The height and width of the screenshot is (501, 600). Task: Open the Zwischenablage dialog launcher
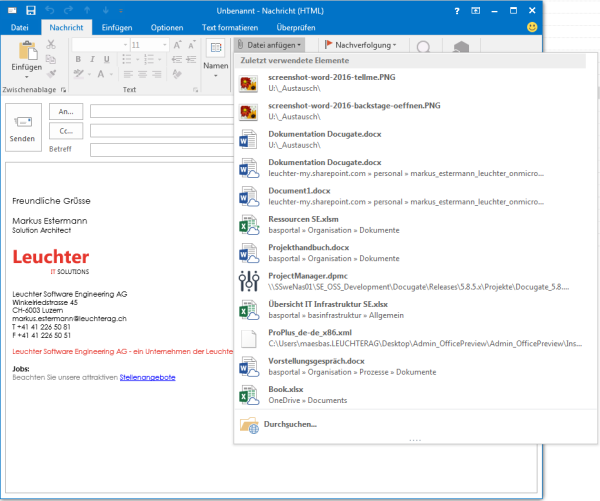point(63,90)
